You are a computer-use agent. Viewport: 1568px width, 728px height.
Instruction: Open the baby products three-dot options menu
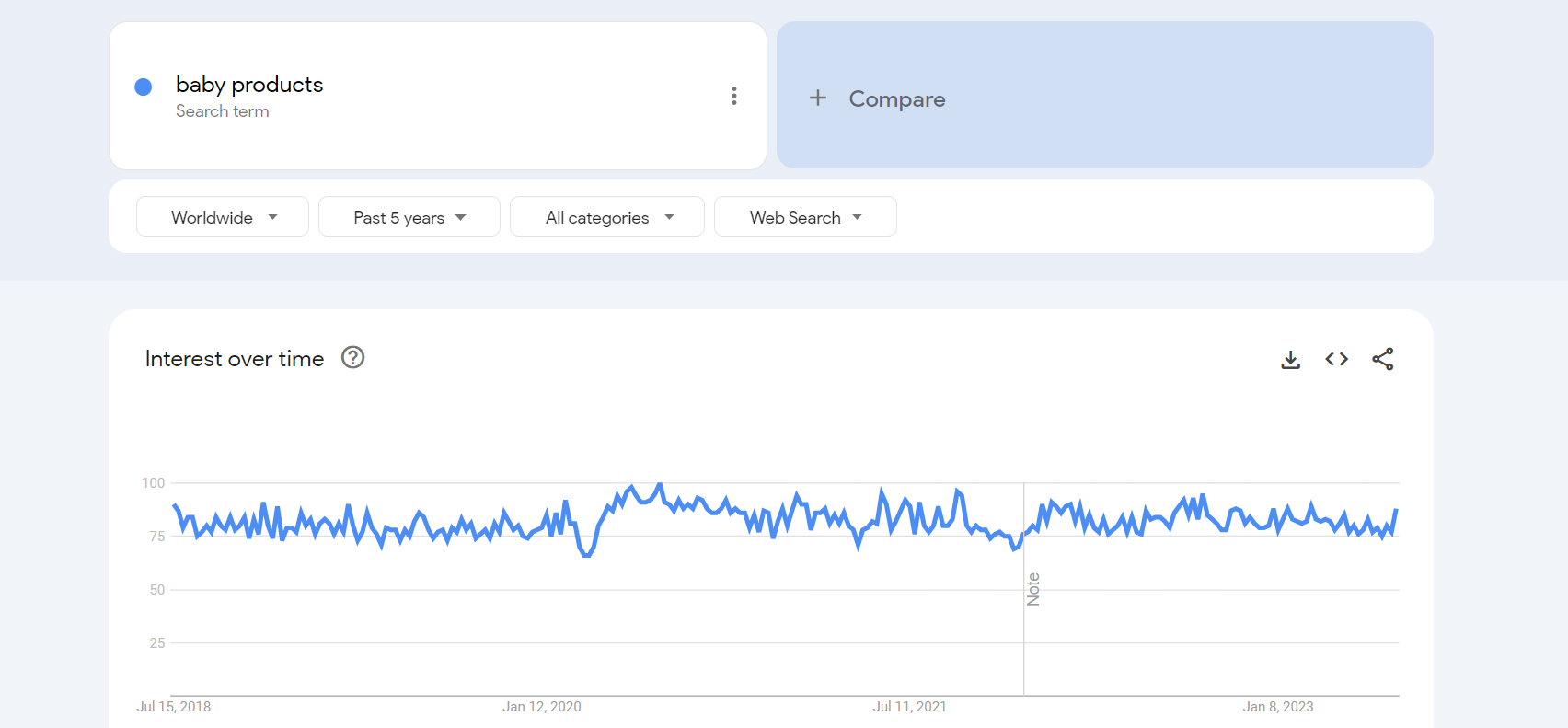click(x=733, y=96)
